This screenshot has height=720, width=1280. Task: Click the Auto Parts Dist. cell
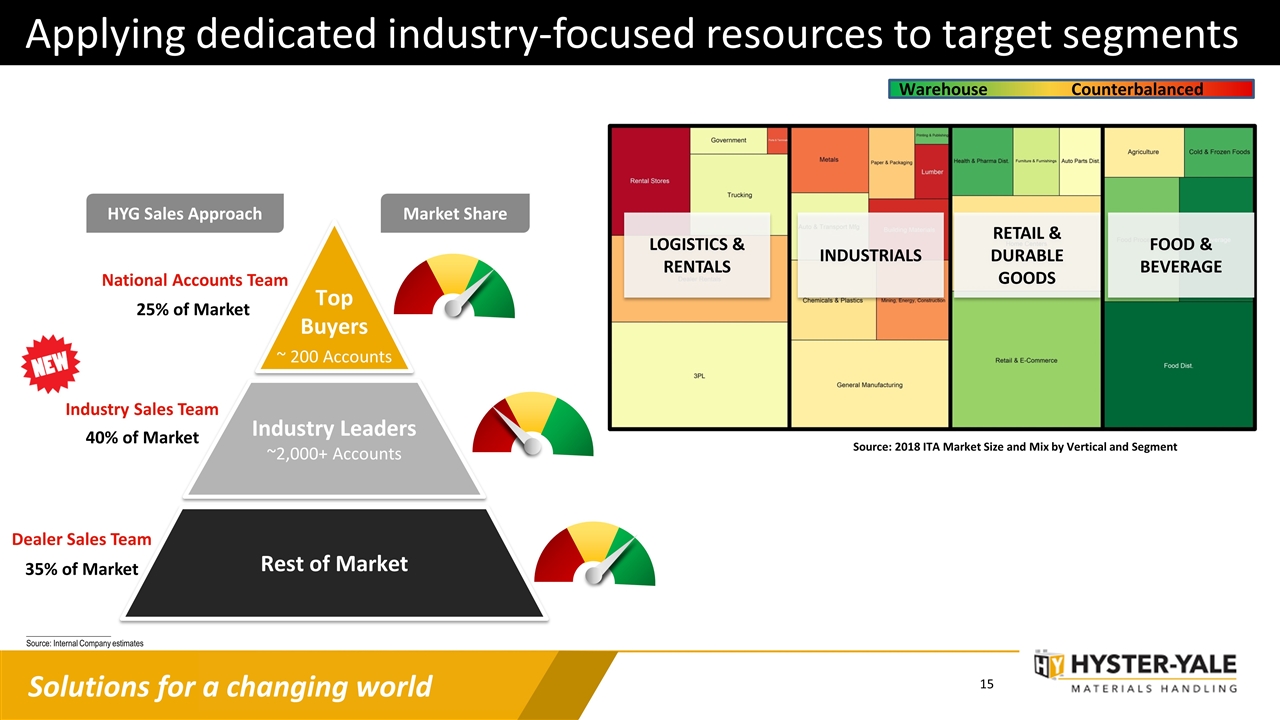click(1079, 161)
